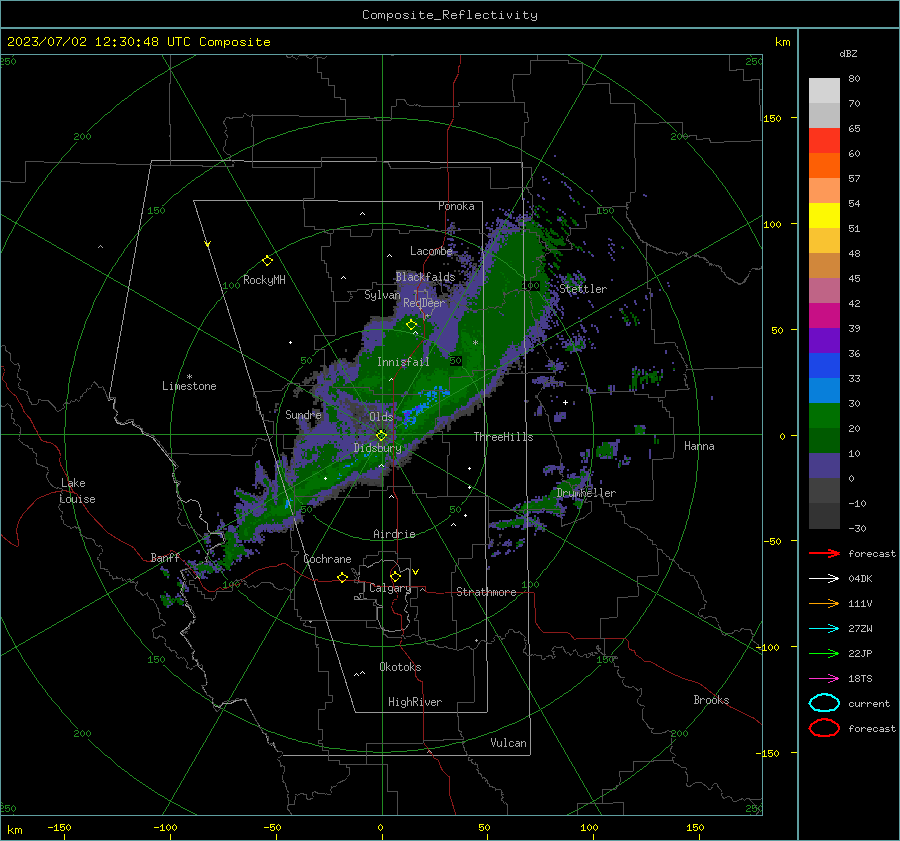This screenshot has width=900, height=841.
Task: Click the Calgary city label
Action: (x=390, y=588)
